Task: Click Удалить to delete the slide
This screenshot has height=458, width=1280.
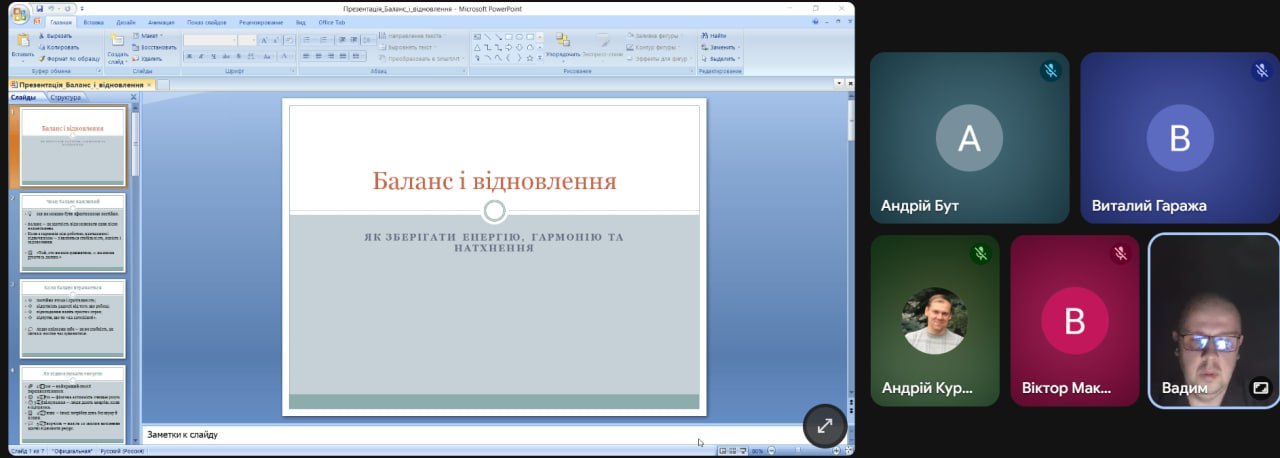Action: pyautogui.click(x=150, y=59)
